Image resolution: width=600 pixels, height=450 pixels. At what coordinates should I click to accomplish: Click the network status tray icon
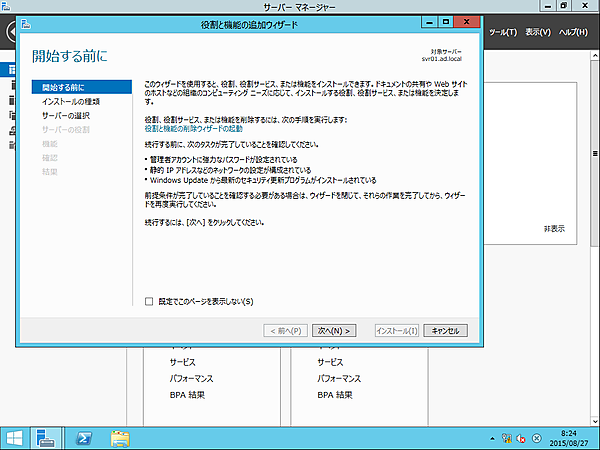point(507,439)
